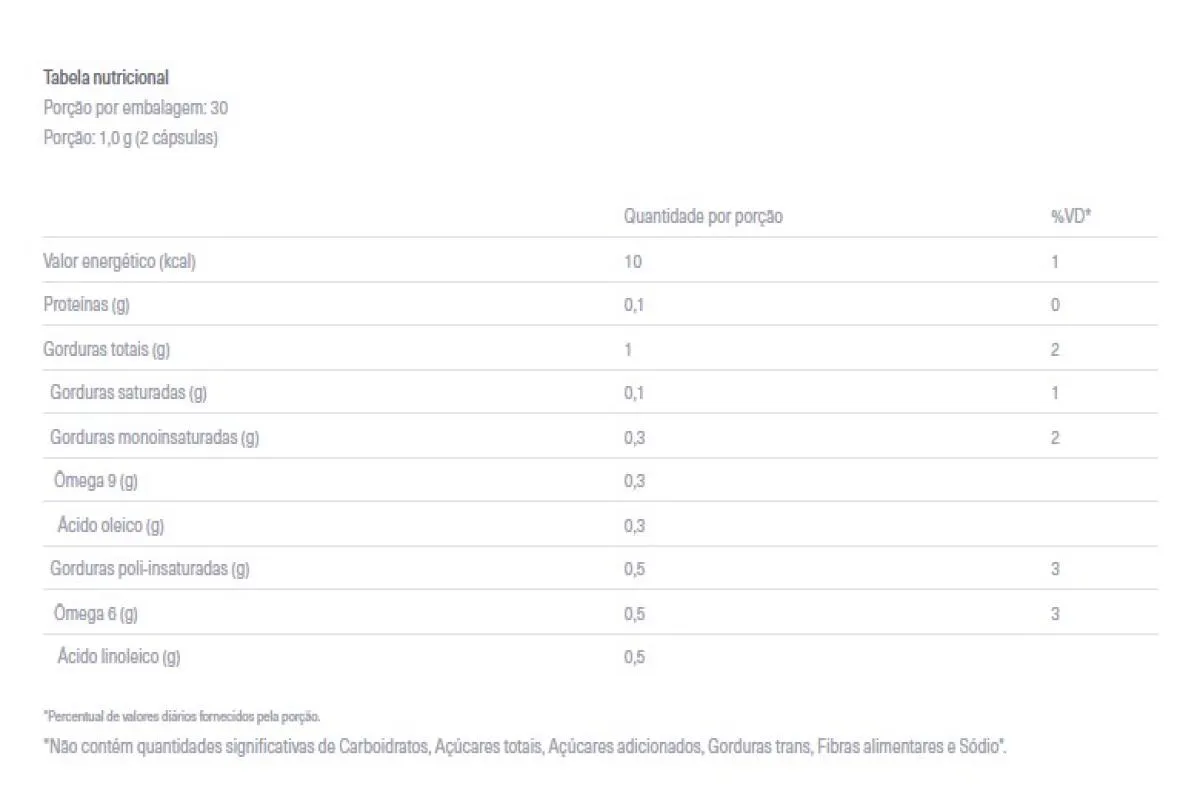Image resolution: width=1200 pixels, height=800 pixels.
Task: Select the Gorduras poli-insaturadas (g) label
Action: pyautogui.click(x=150, y=569)
